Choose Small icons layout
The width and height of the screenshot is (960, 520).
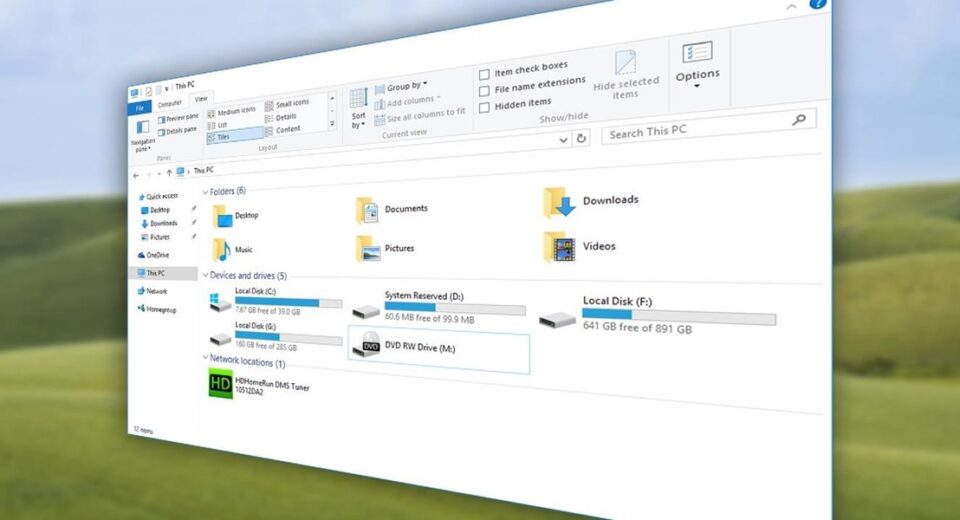point(288,104)
